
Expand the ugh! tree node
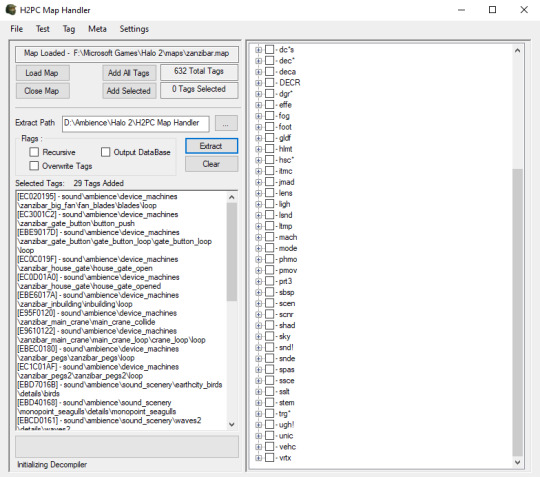click(258, 425)
